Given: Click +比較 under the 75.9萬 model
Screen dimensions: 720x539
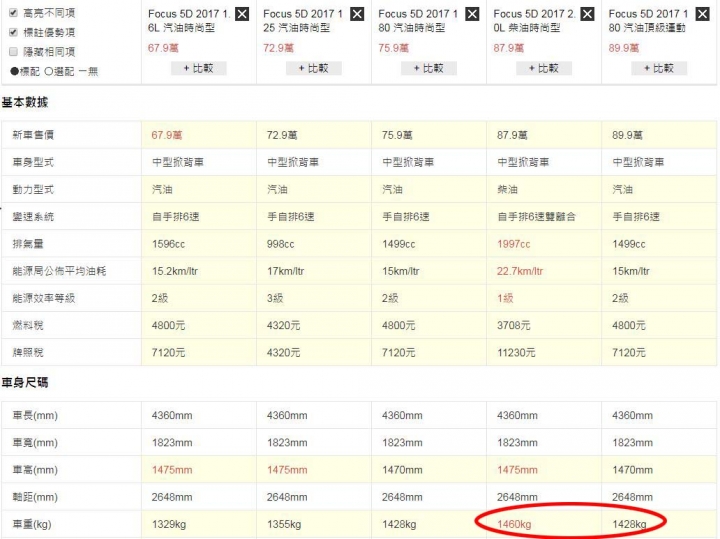Looking at the screenshot, I should [429, 68].
